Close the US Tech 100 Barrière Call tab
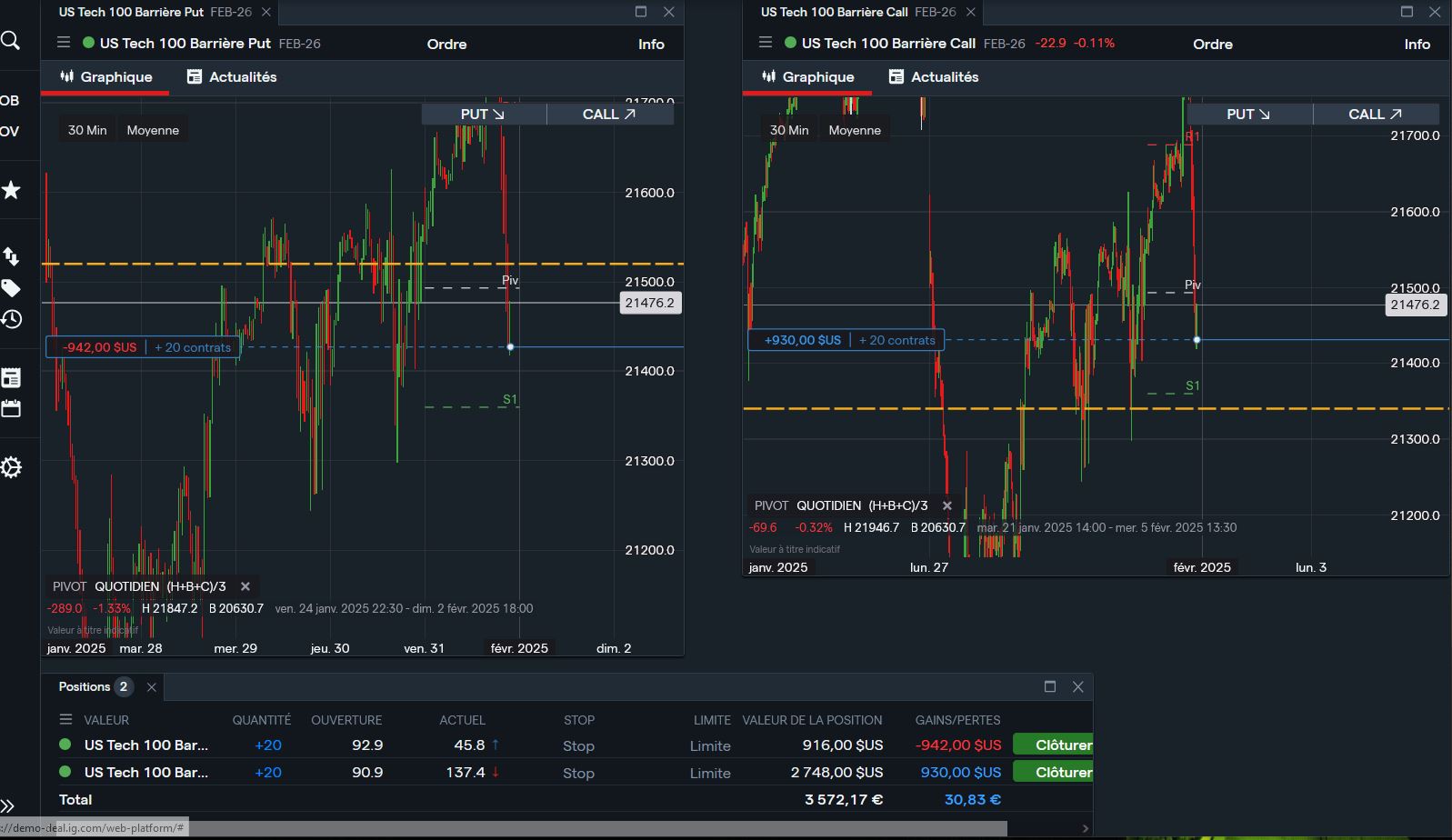 tap(970, 12)
